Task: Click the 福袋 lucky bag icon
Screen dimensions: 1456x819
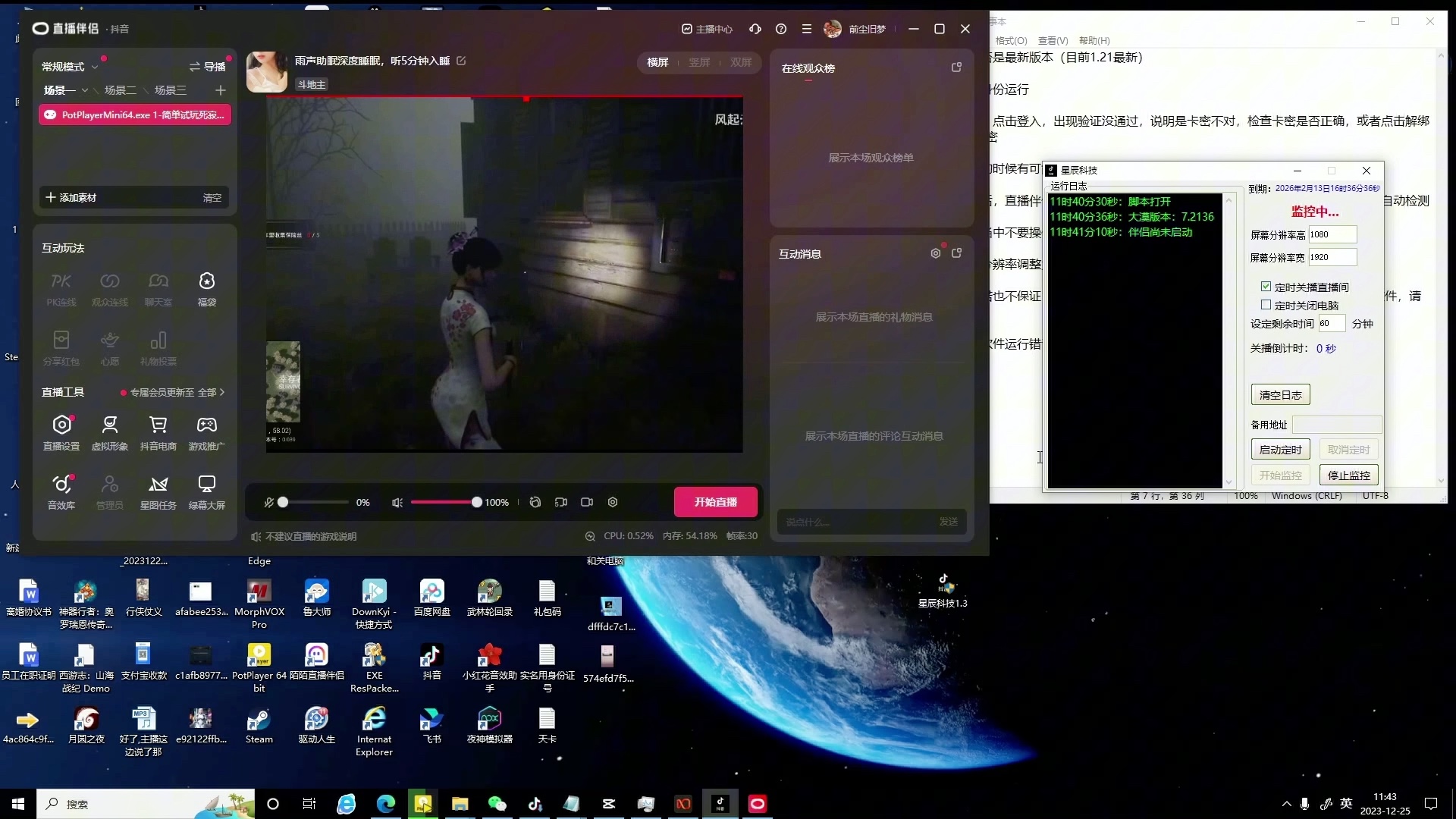Action: coord(207,282)
